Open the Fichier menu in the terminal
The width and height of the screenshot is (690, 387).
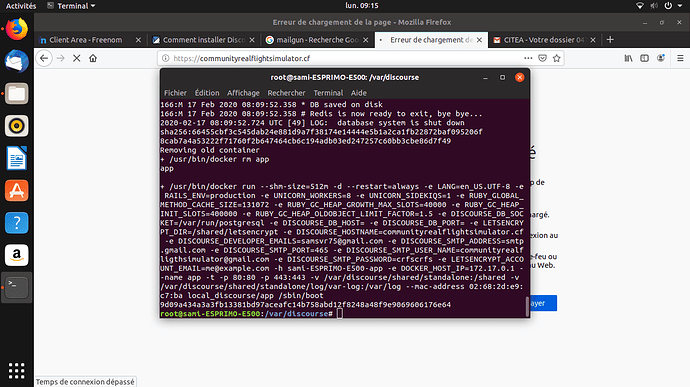pyautogui.click(x=175, y=93)
